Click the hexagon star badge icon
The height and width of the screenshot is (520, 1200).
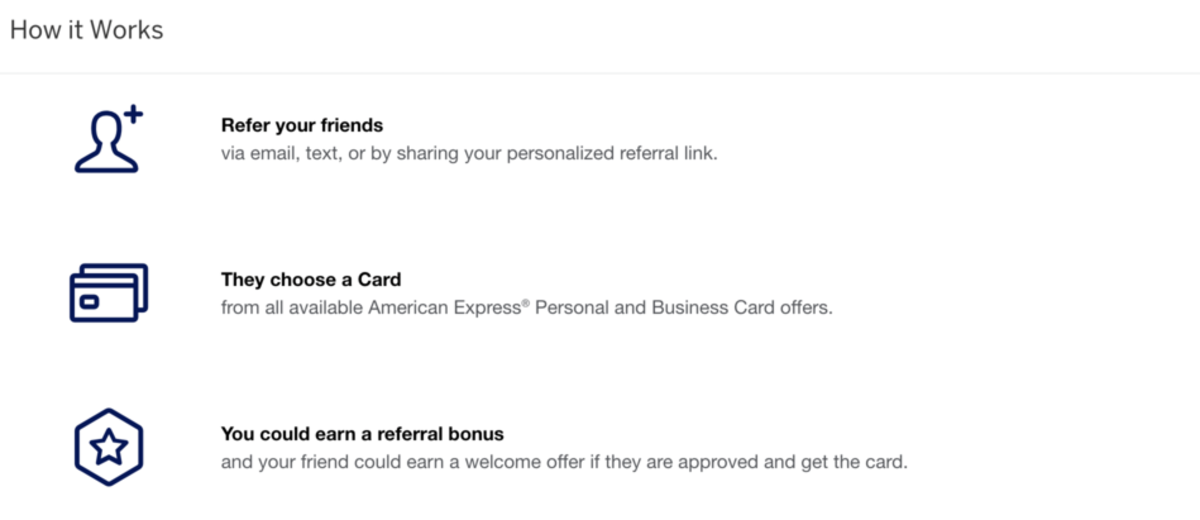(x=109, y=447)
